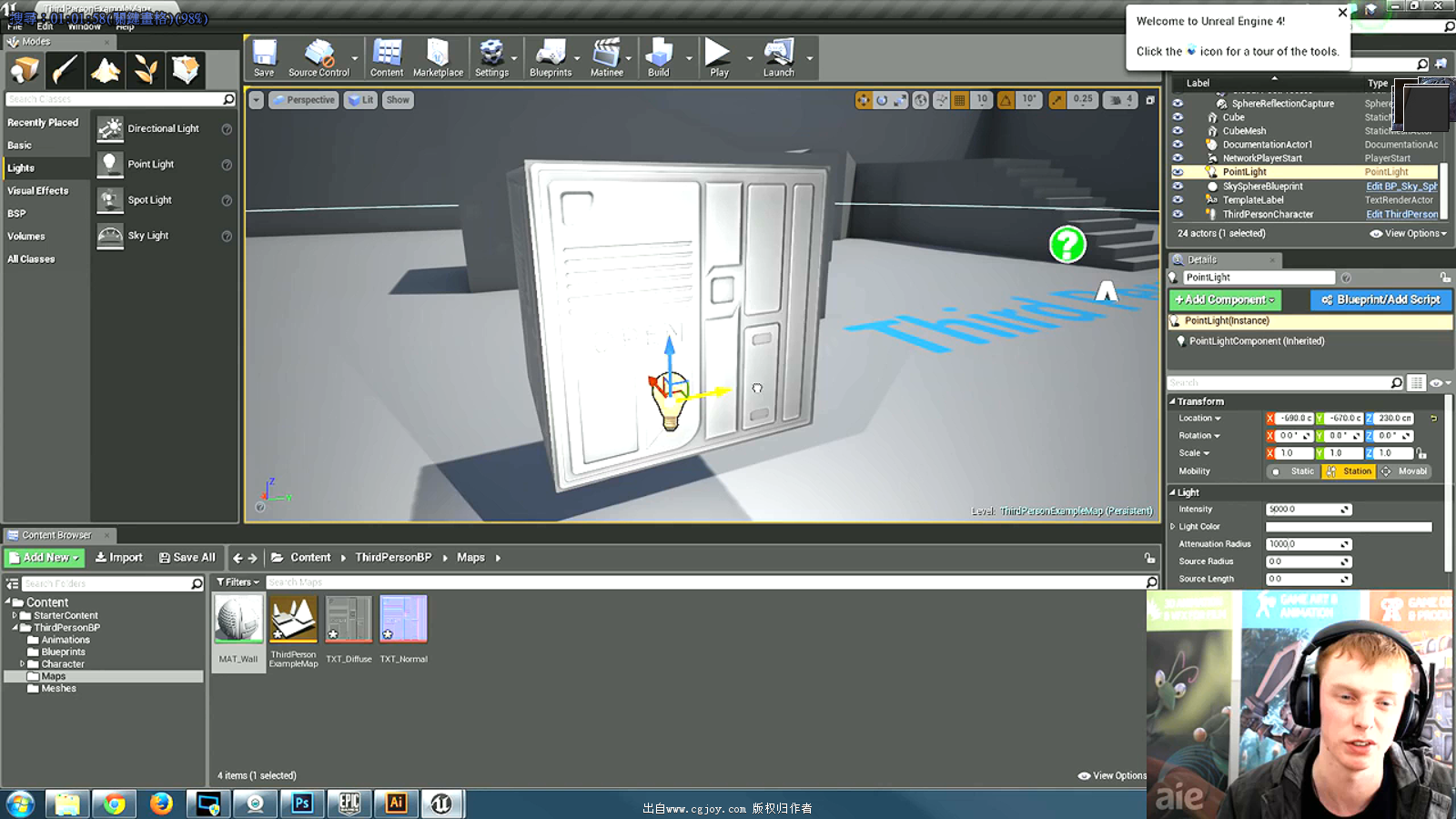Viewport: 1456px width, 819px height.
Task: Select Visual Effects category
Action: pyautogui.click(x=38, y=191)
